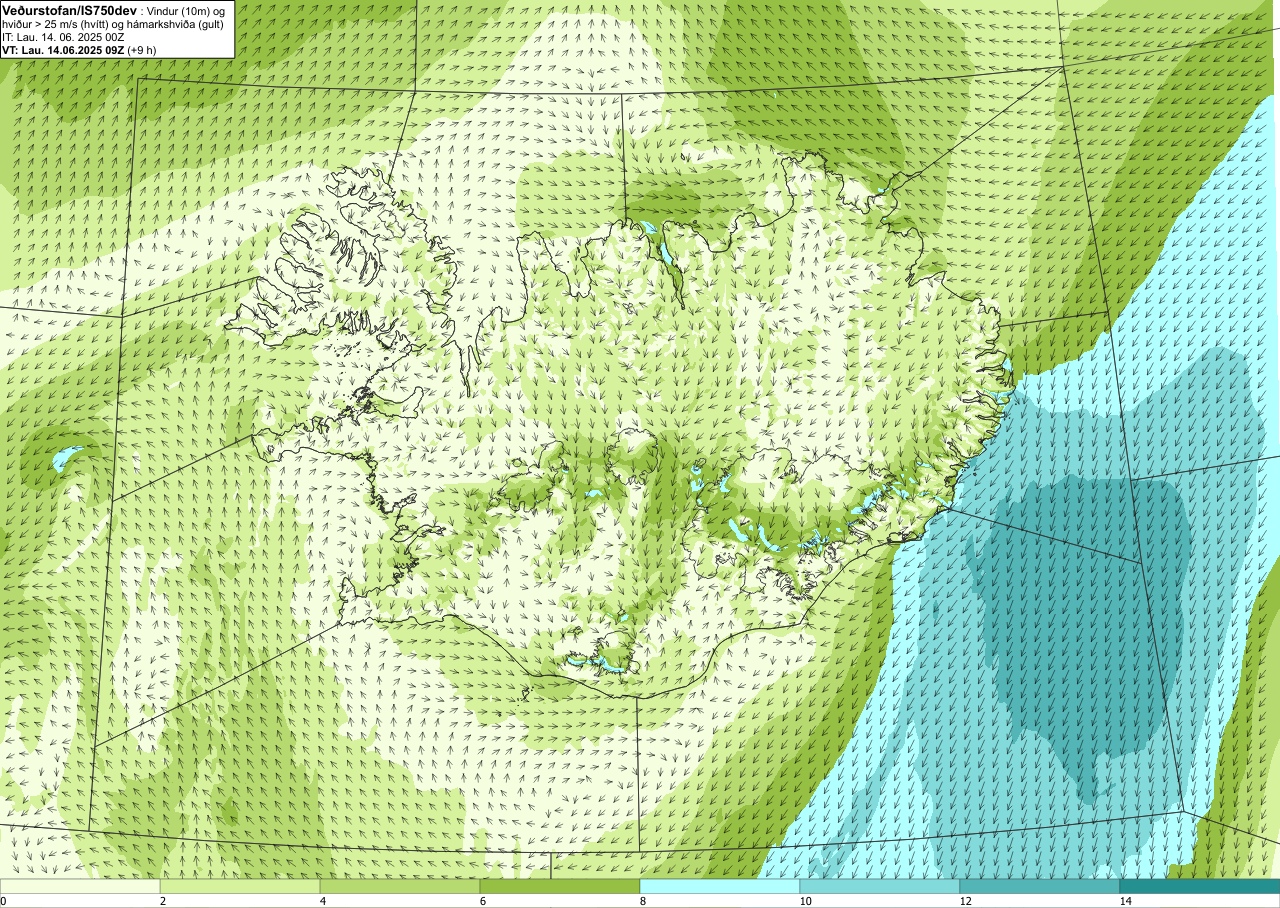Pick the 10–12 m/s teal legend swatch
1280x908 pixels.
880,886
